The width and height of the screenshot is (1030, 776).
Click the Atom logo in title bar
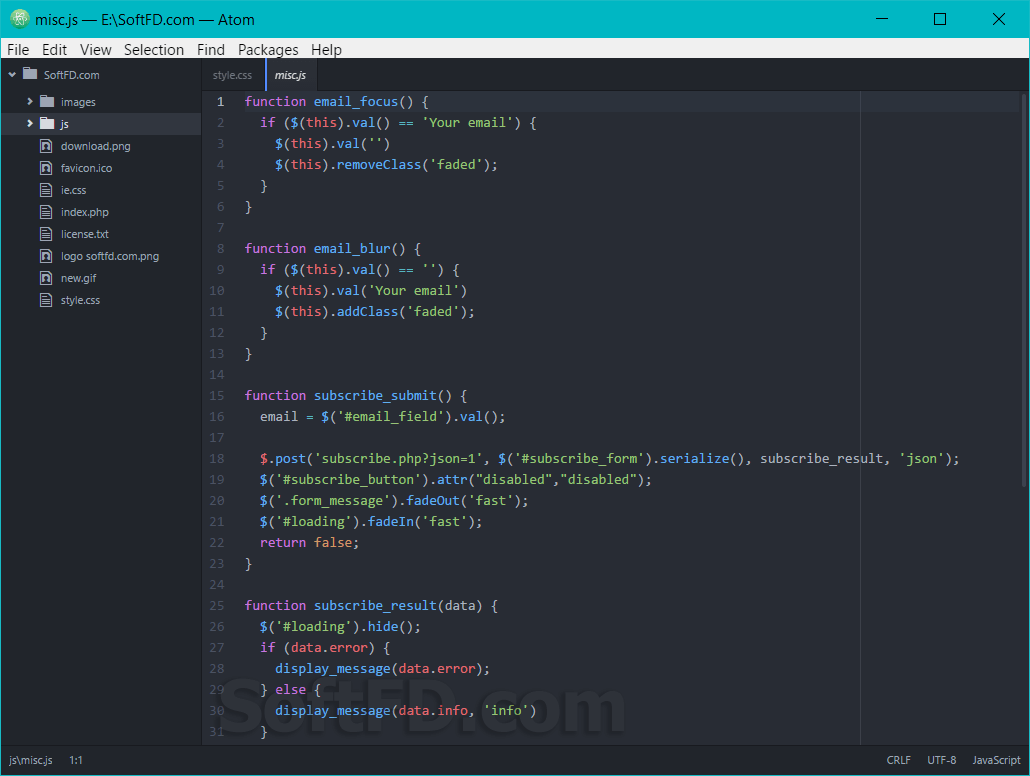[19, 19]
